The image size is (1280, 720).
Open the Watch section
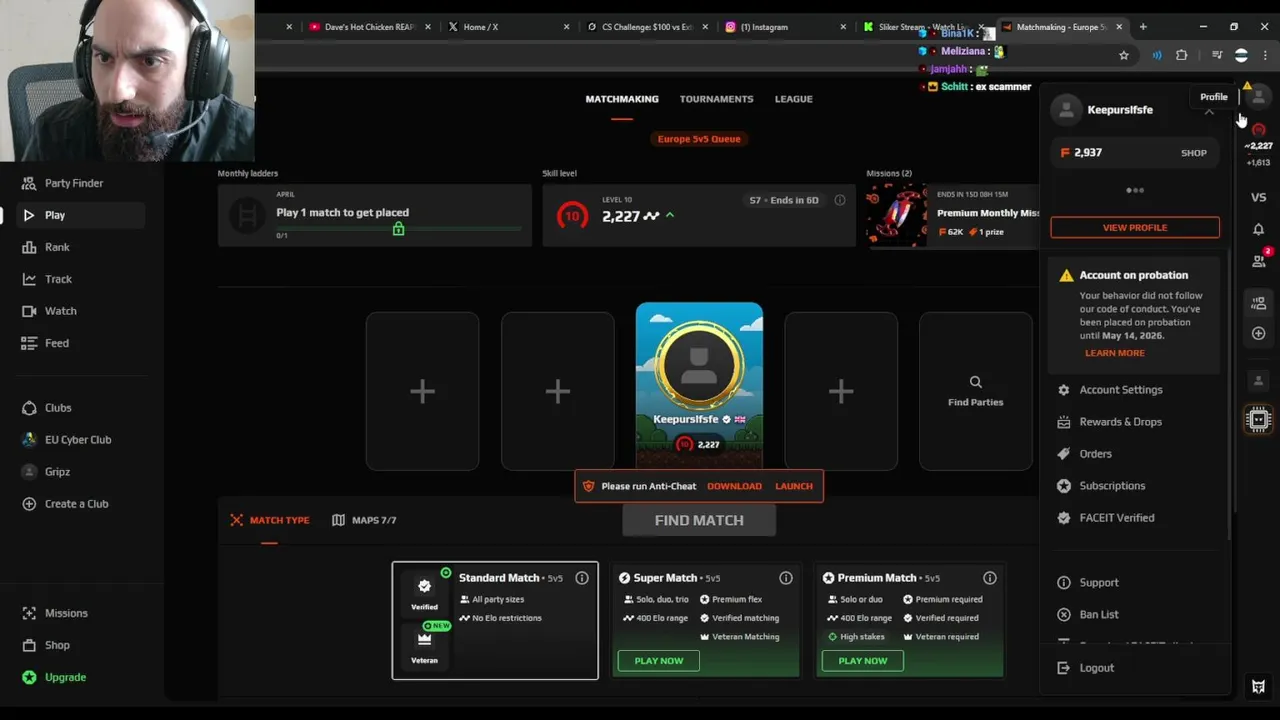click(60, 311)
